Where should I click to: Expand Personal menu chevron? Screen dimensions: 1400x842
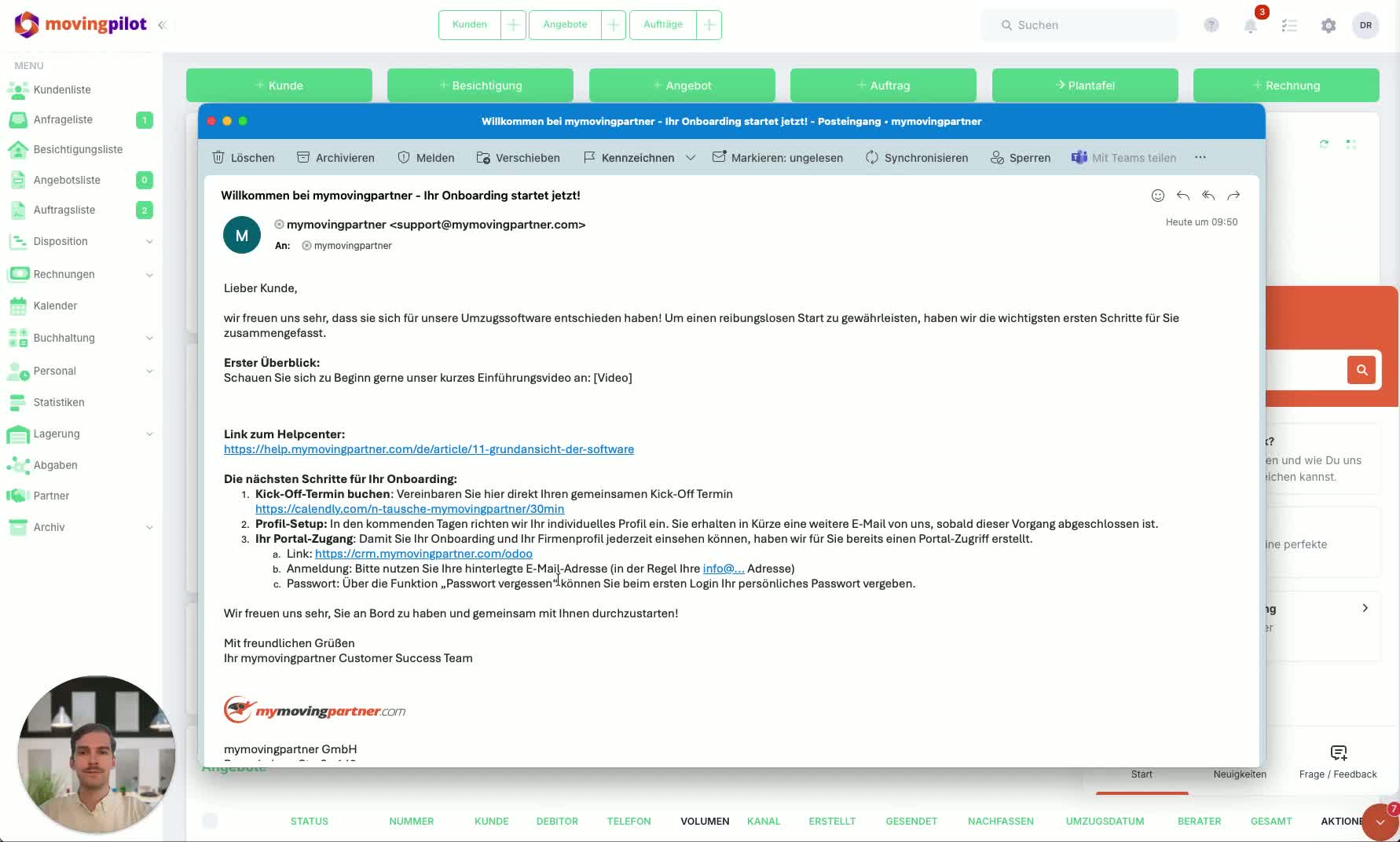[149, 372]
